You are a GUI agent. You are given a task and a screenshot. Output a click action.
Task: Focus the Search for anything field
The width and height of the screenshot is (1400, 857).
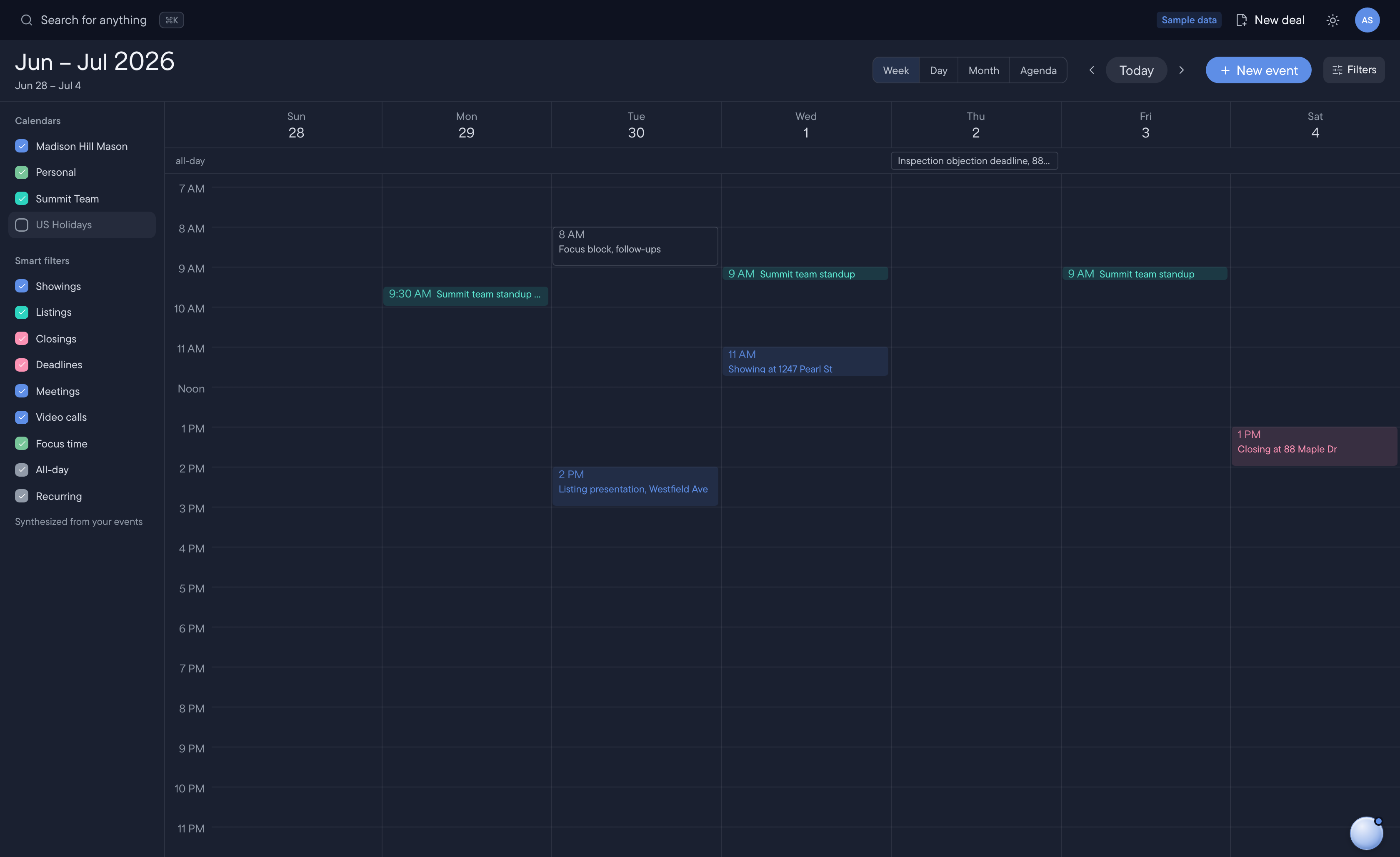pos(94,20)
